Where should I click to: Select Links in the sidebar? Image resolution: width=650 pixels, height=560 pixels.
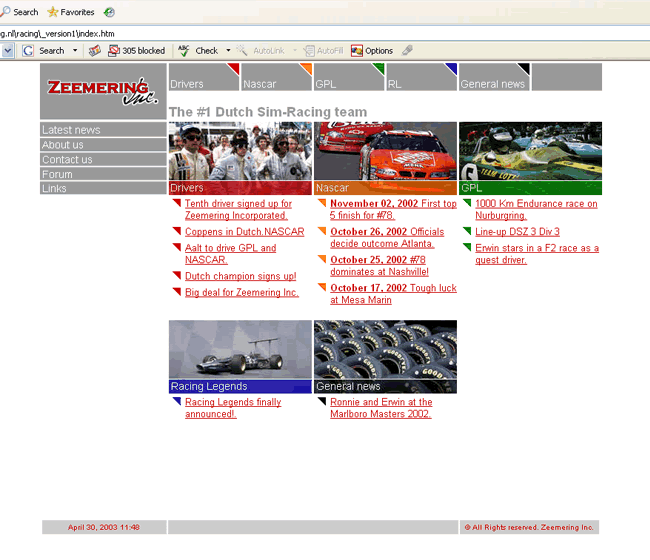103,188
